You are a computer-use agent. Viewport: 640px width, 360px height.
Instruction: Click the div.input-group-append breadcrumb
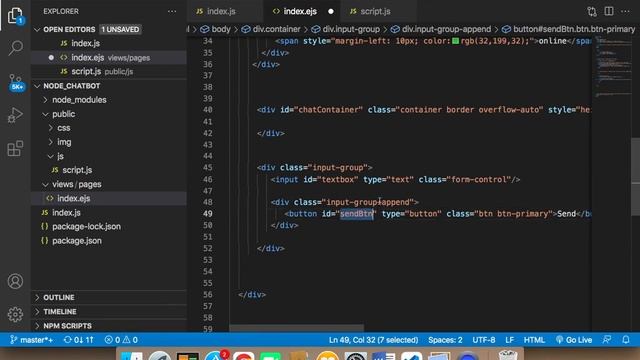(x=446, y=29)
